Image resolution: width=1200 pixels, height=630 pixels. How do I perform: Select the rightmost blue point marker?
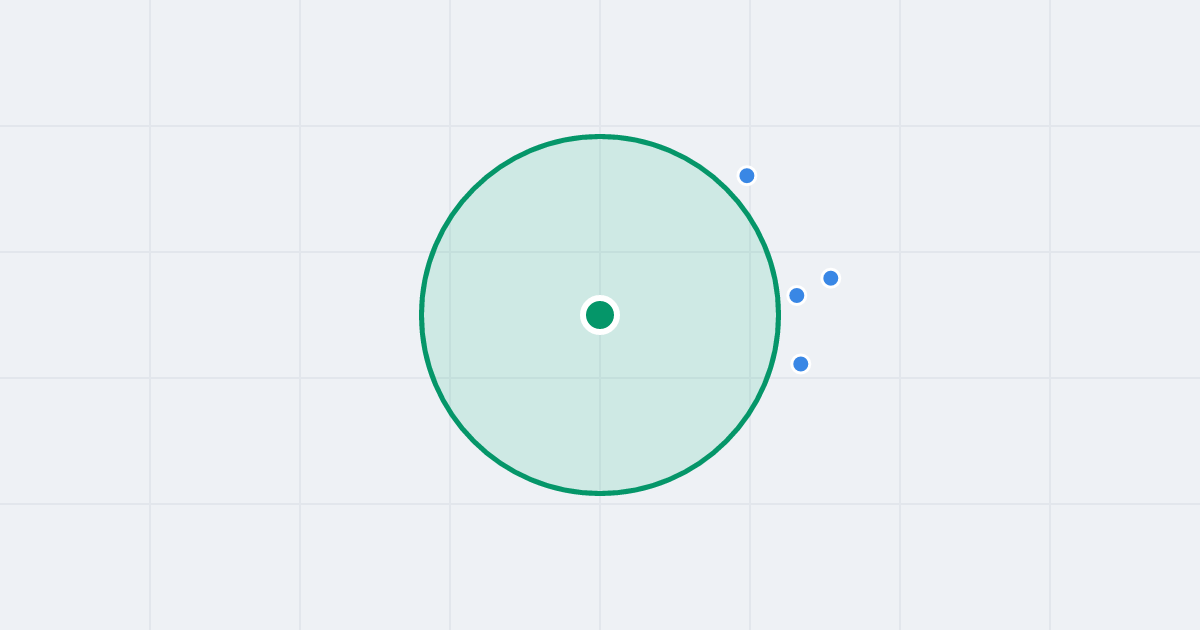(x=831, y=278)
